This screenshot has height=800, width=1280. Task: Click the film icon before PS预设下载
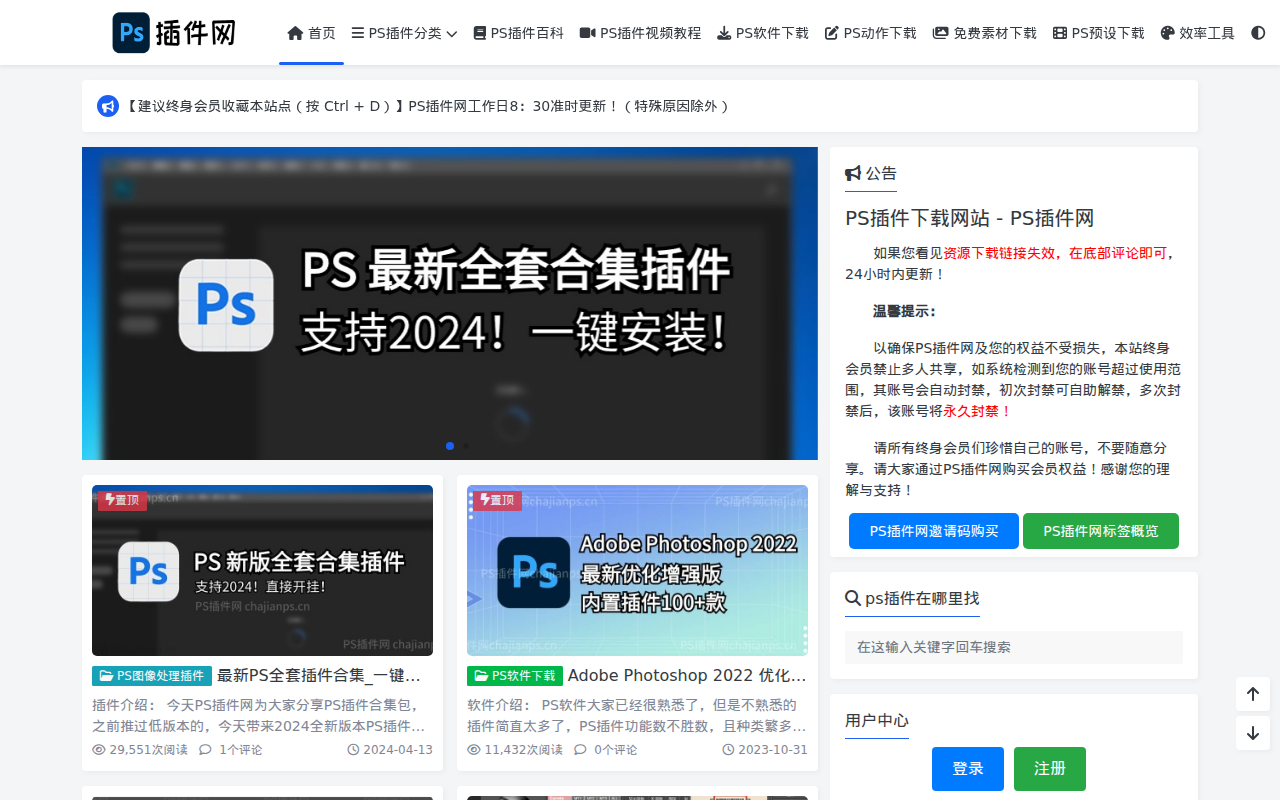pos(1060,33)
